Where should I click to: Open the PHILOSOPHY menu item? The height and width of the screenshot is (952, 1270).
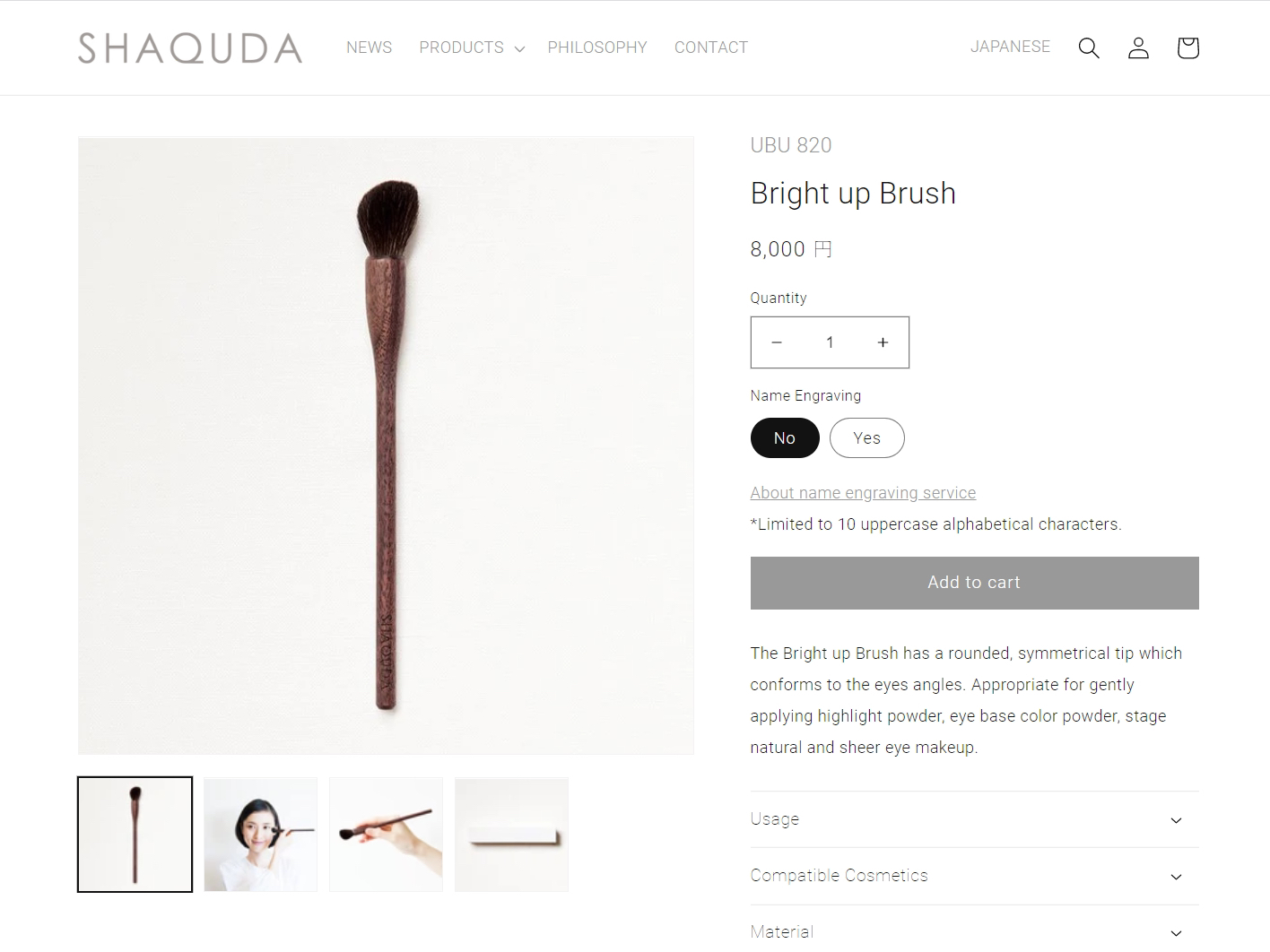click(x=597, y=48)
